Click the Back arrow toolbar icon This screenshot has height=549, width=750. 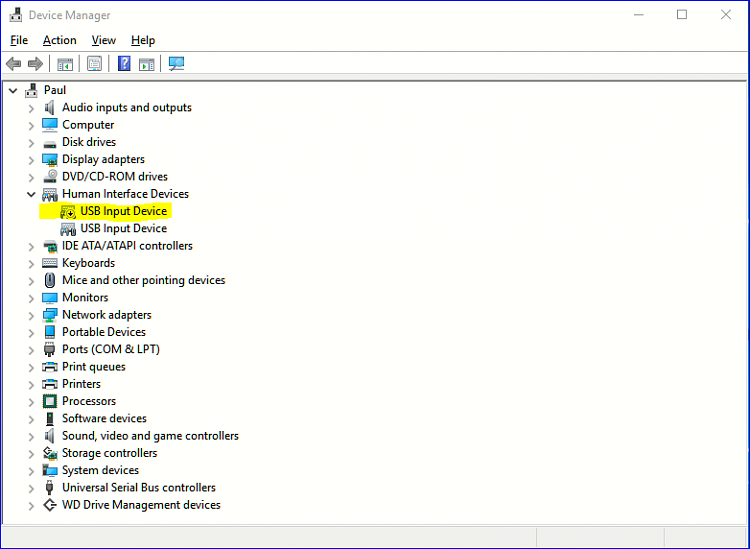13,64
